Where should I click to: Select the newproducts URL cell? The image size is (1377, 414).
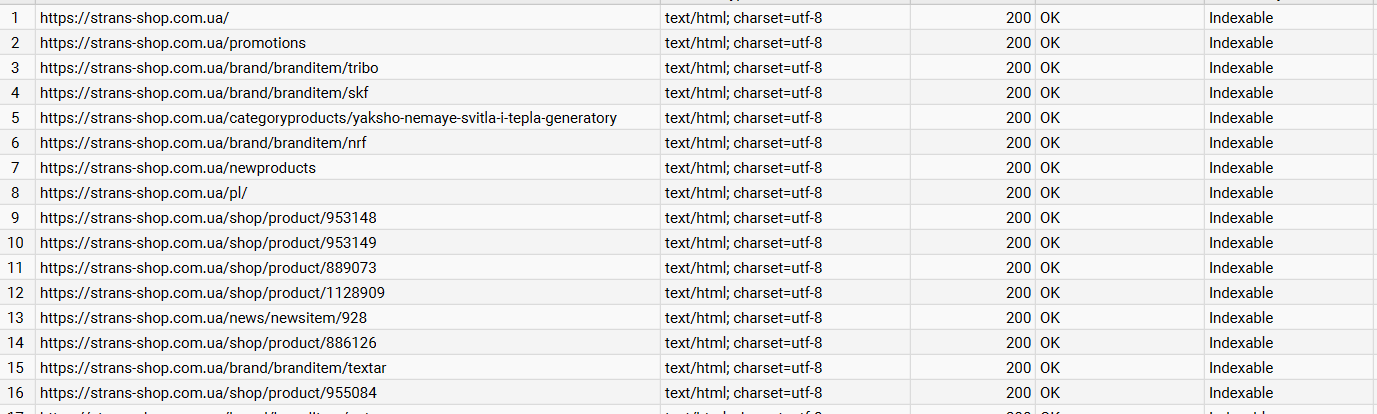click(178, 168)
